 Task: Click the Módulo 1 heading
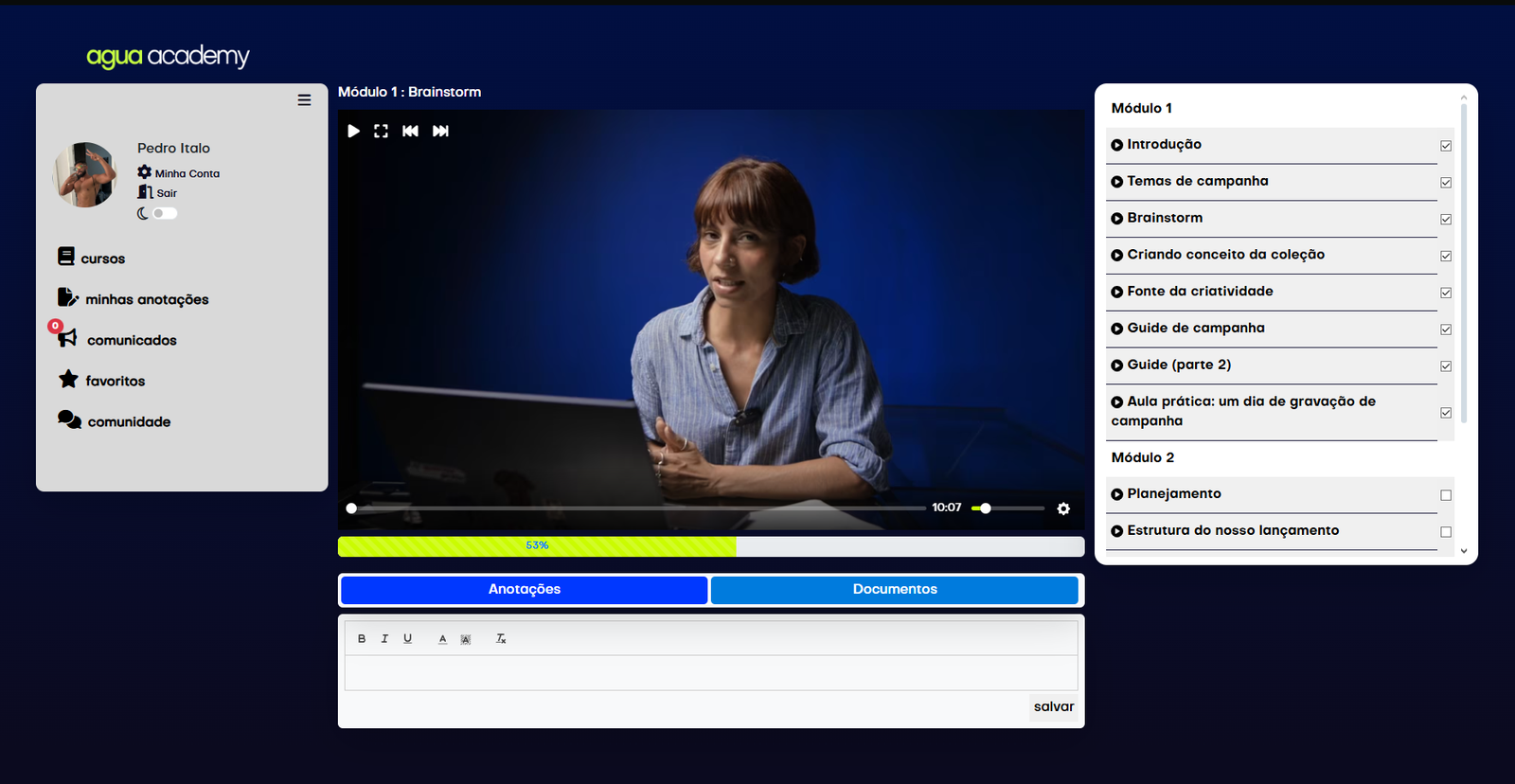(1142, 108)
